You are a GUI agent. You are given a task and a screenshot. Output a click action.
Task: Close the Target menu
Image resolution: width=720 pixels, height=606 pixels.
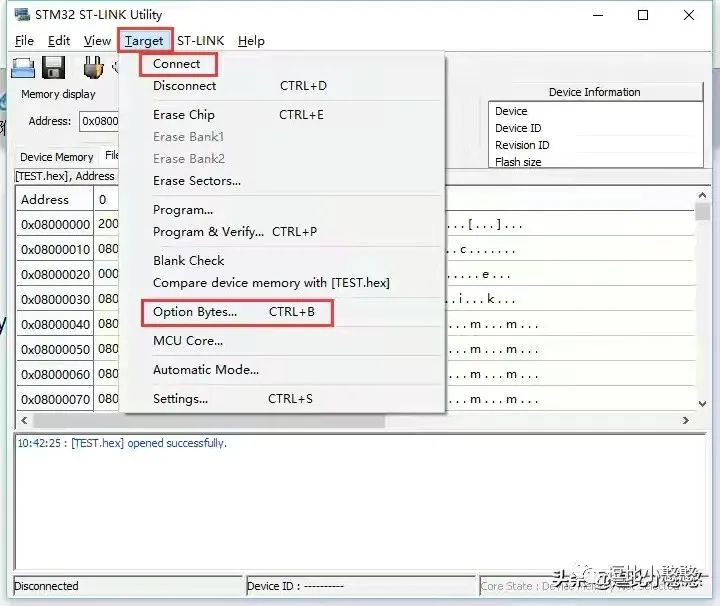click(144, 41)
